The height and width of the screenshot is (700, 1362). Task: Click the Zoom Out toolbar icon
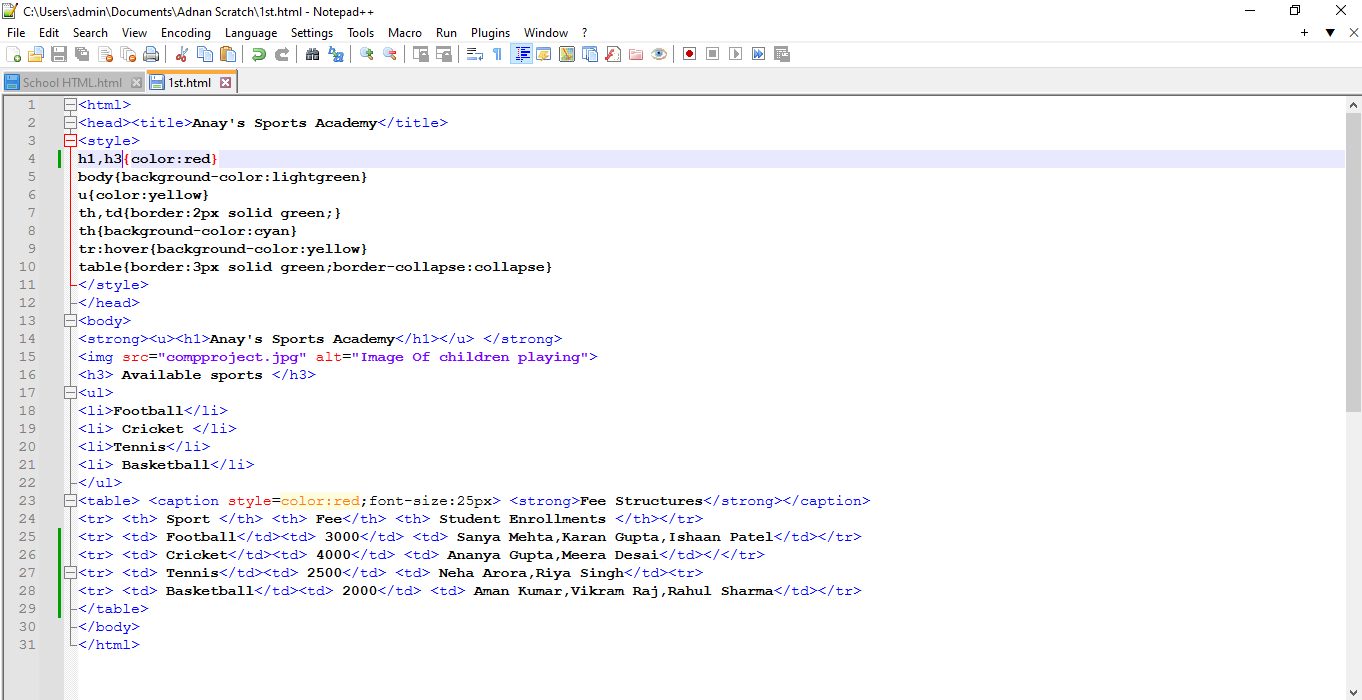(390, 54)
